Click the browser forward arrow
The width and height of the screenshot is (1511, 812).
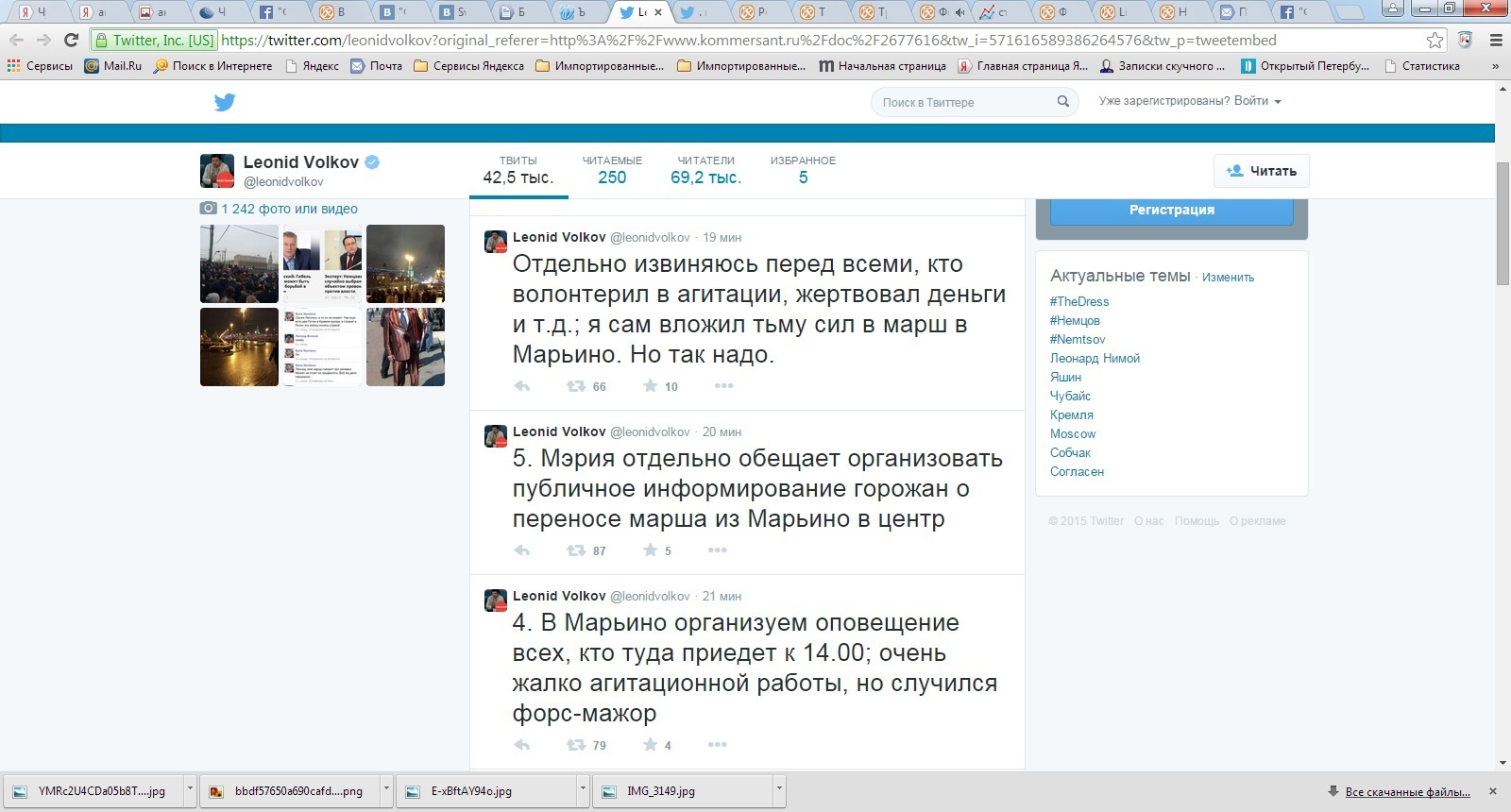click(x=43, y=40)
